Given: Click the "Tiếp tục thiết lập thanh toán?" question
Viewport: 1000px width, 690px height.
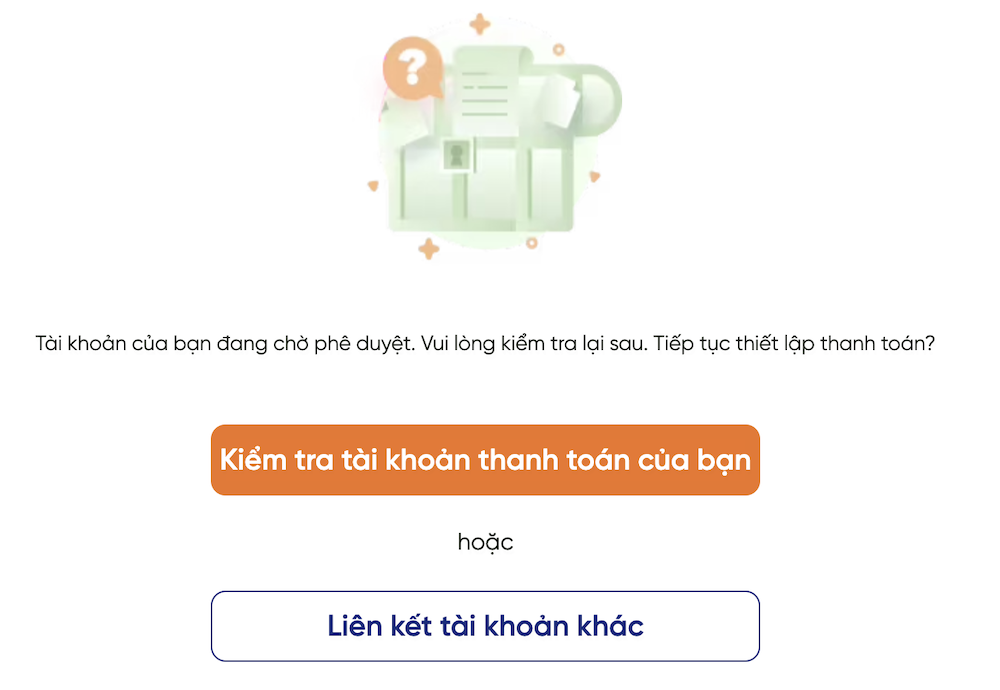Looking at the screenshot, I should [x=794, y=344].
